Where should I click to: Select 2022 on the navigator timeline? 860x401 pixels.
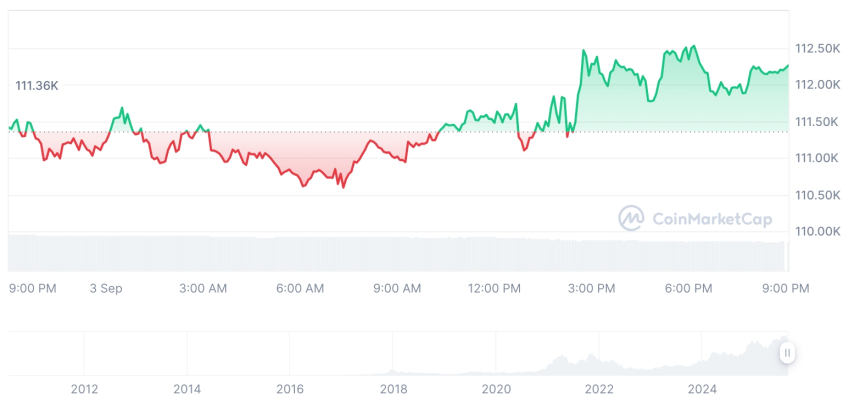(x=599, y=388)
